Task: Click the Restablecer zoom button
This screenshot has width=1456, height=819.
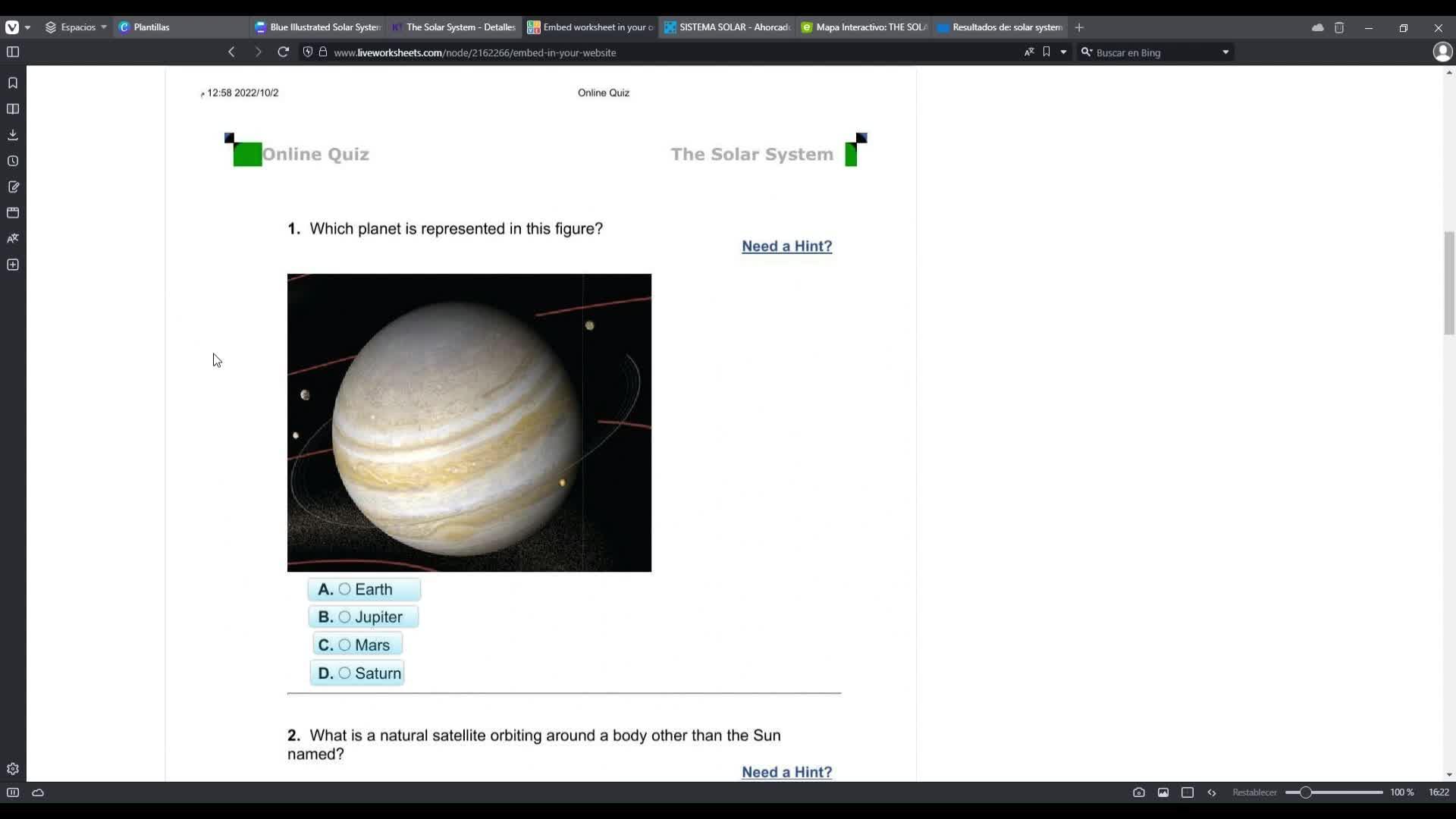Action: click(x=1254, y=792)
